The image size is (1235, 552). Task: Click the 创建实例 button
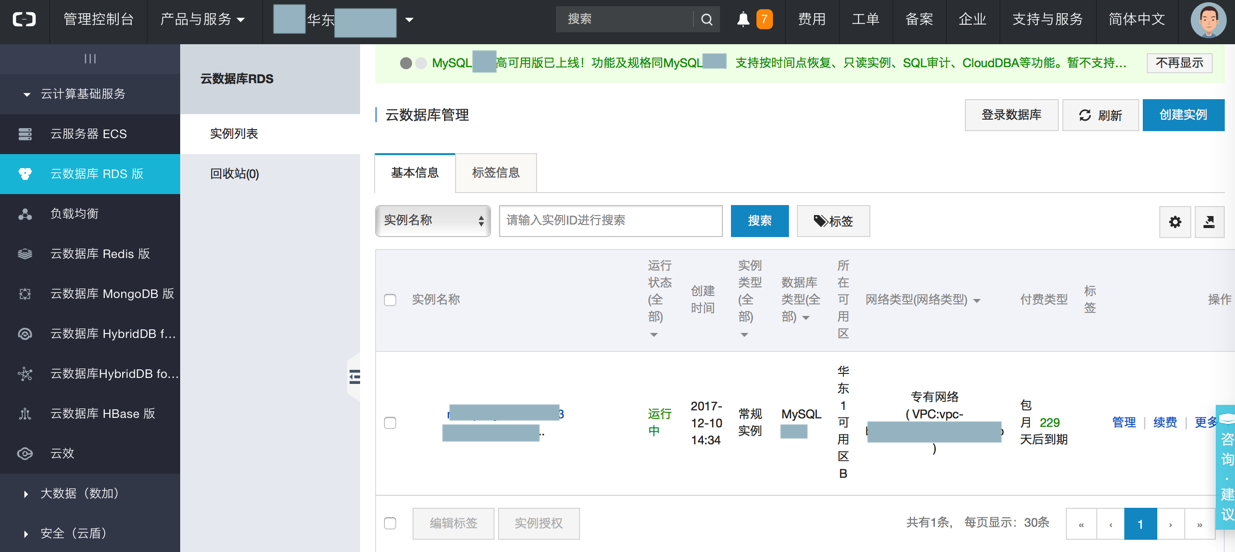point(1183,115)
